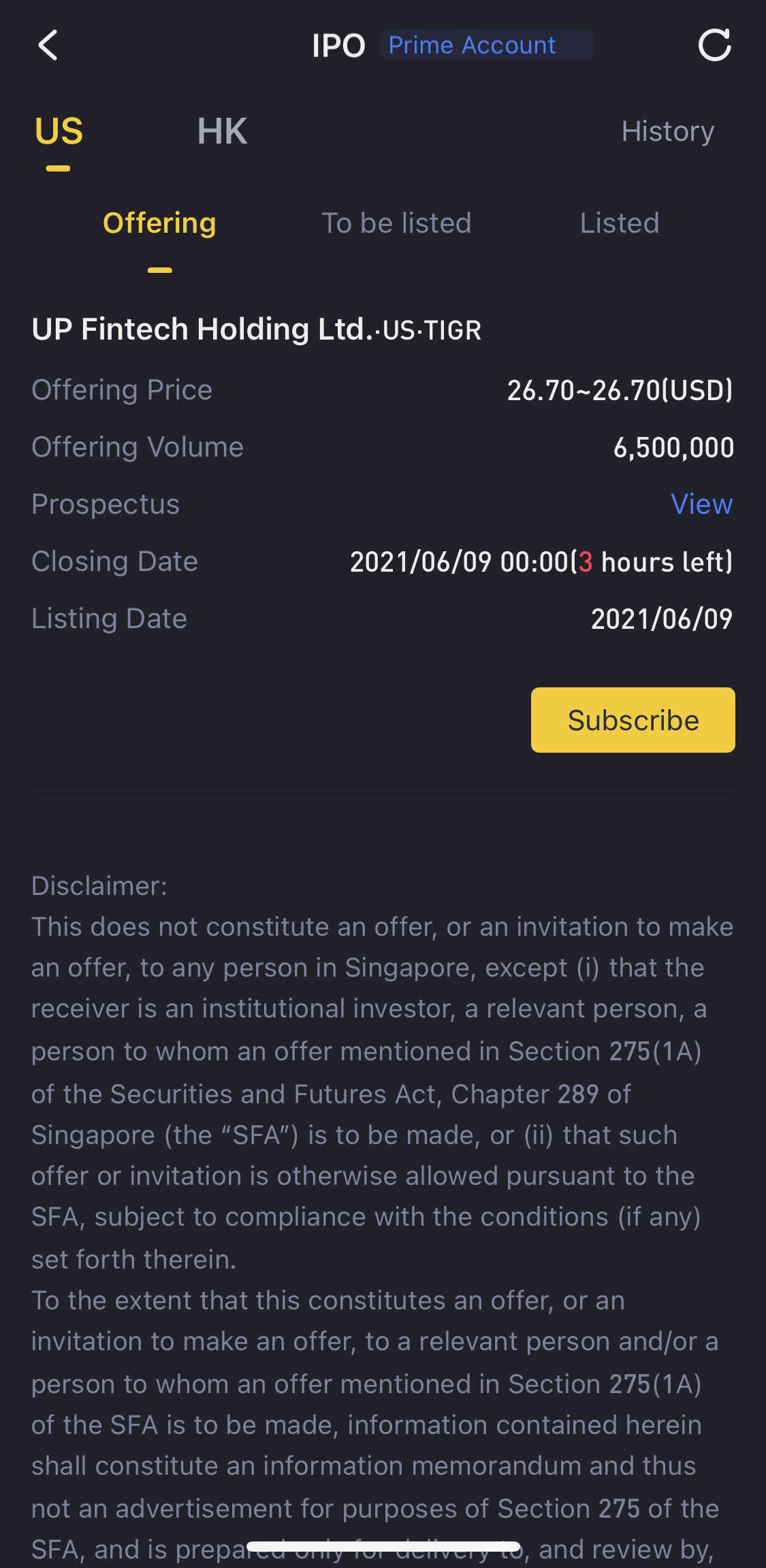The image size is (766, 1568).
Task: Tap the Offering Volume 6,500,000 value
Action: pyautogui.click(x=673, y=448)
